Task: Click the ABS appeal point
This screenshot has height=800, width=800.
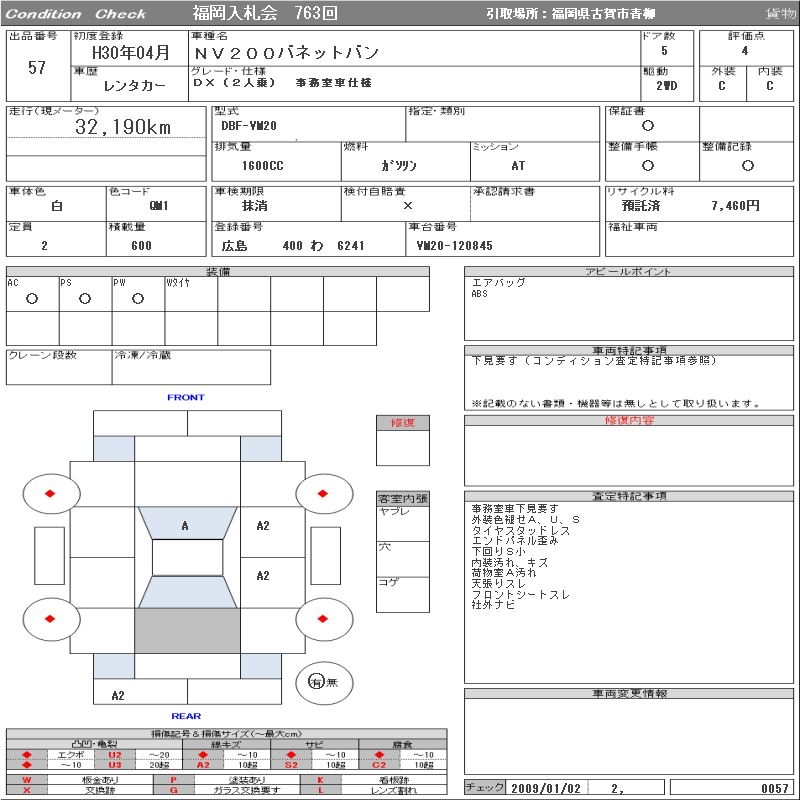Action: [480, 294]
